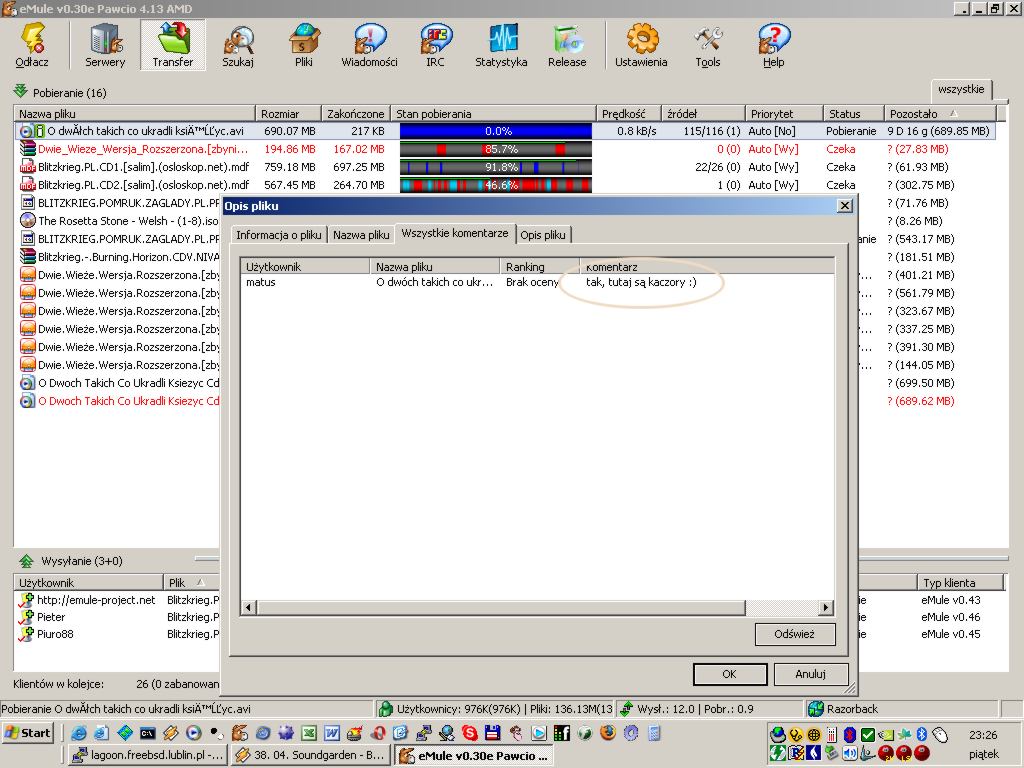Switch to Soundgarden taskbar window
1024x768 pixels.
click(311, 756)
